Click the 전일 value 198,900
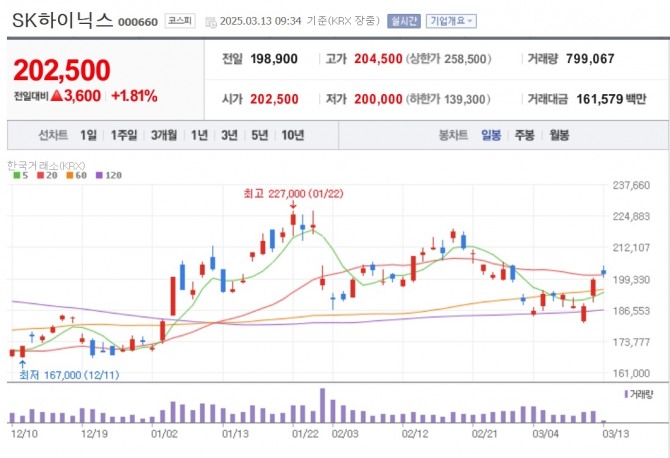The image size is (670, 458). click(274, 59)
